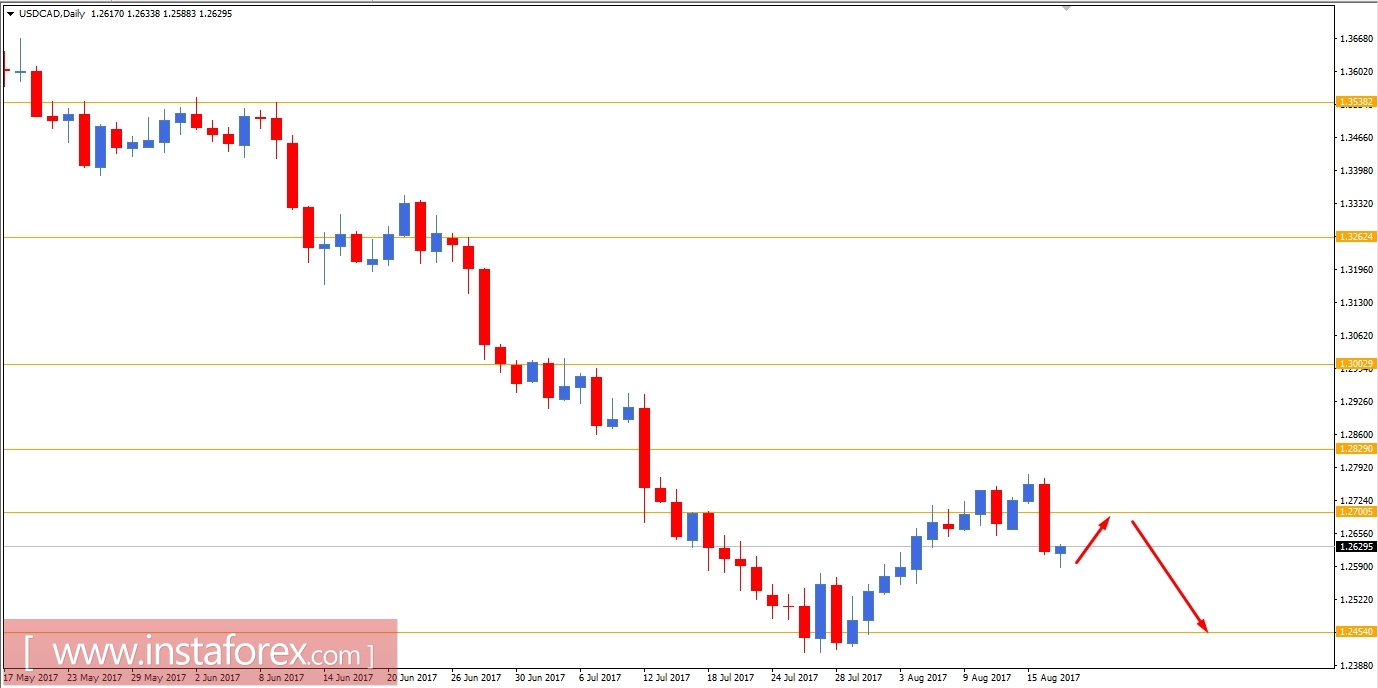Select the orange level label 1.28290
The image size is (1378, 688).
[x=1354, y=450]
